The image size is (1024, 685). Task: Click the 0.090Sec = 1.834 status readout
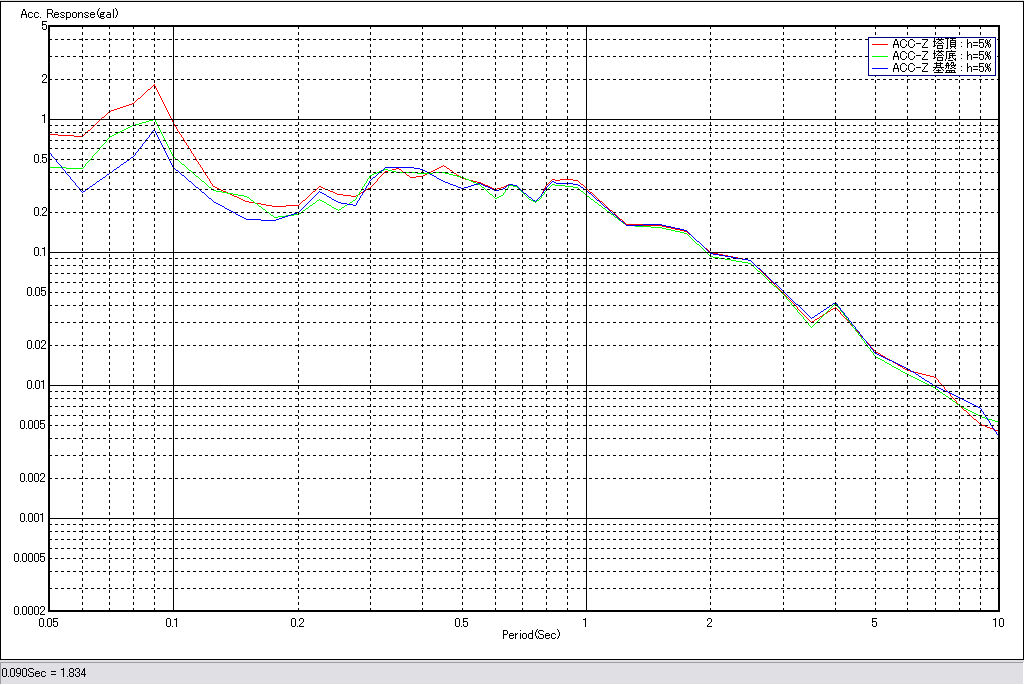[x=44, y=673]
